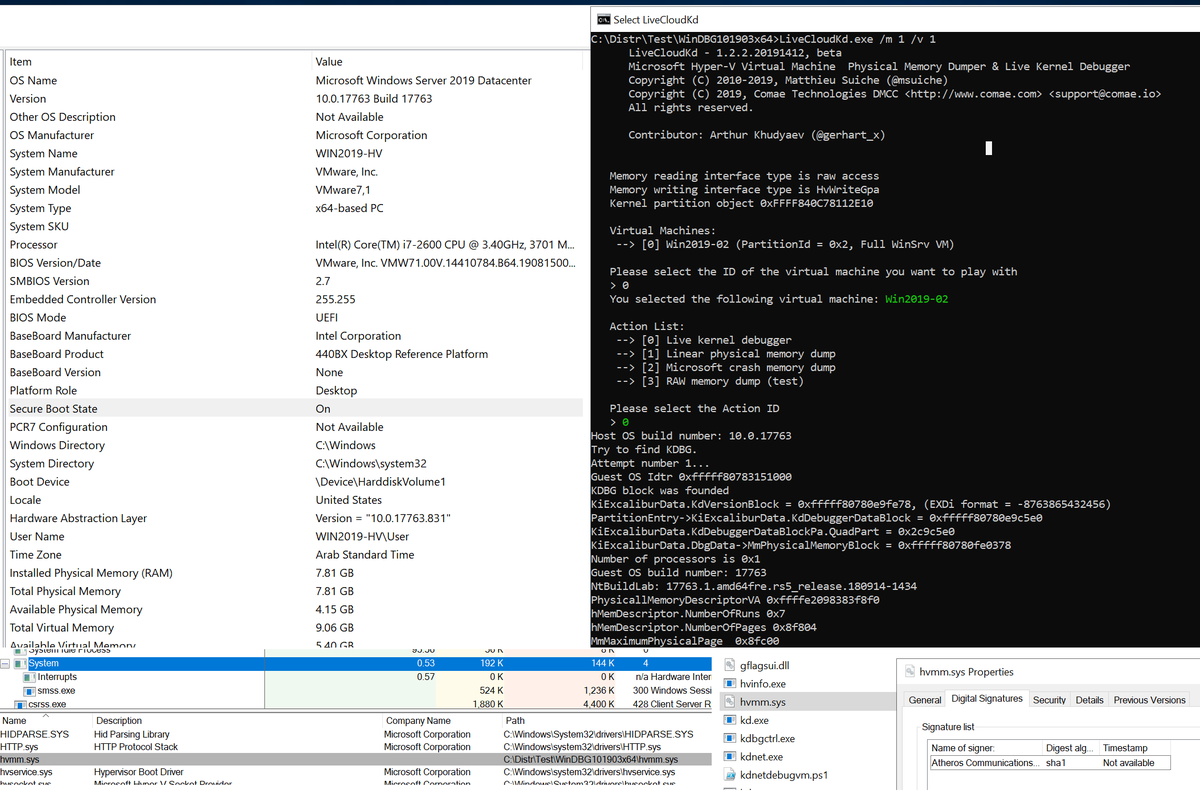Viewport: 1200px width, 794px height.
Task: Open the Details tab
Action: [x=1089, y=700]
